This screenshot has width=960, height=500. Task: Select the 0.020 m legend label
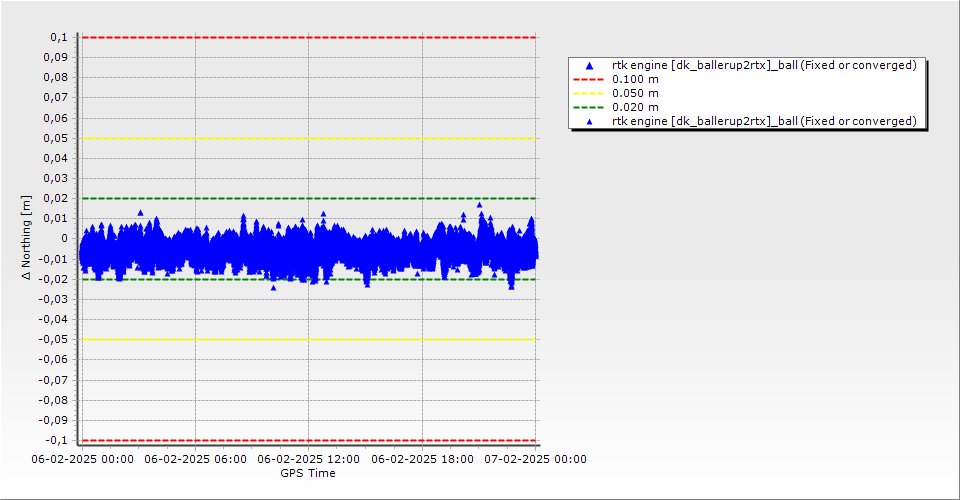[635, 107]
